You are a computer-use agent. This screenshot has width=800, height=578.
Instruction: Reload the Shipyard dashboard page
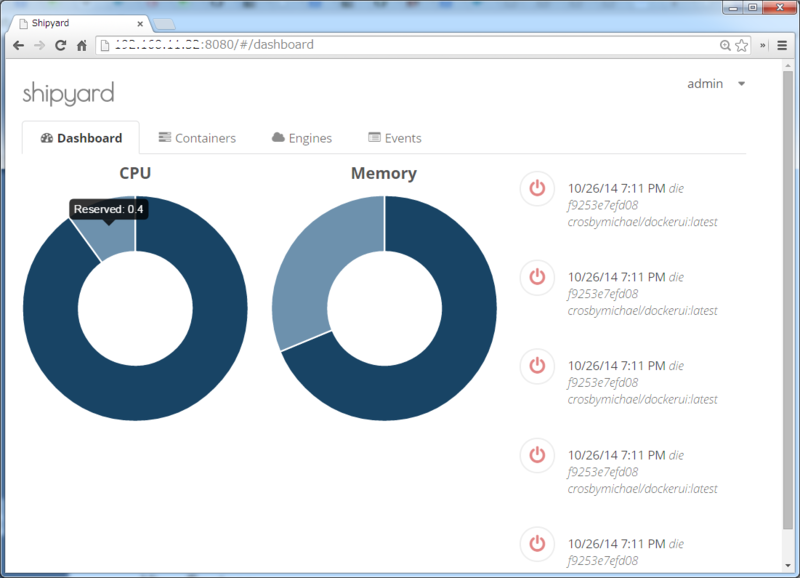click(60, 45)
